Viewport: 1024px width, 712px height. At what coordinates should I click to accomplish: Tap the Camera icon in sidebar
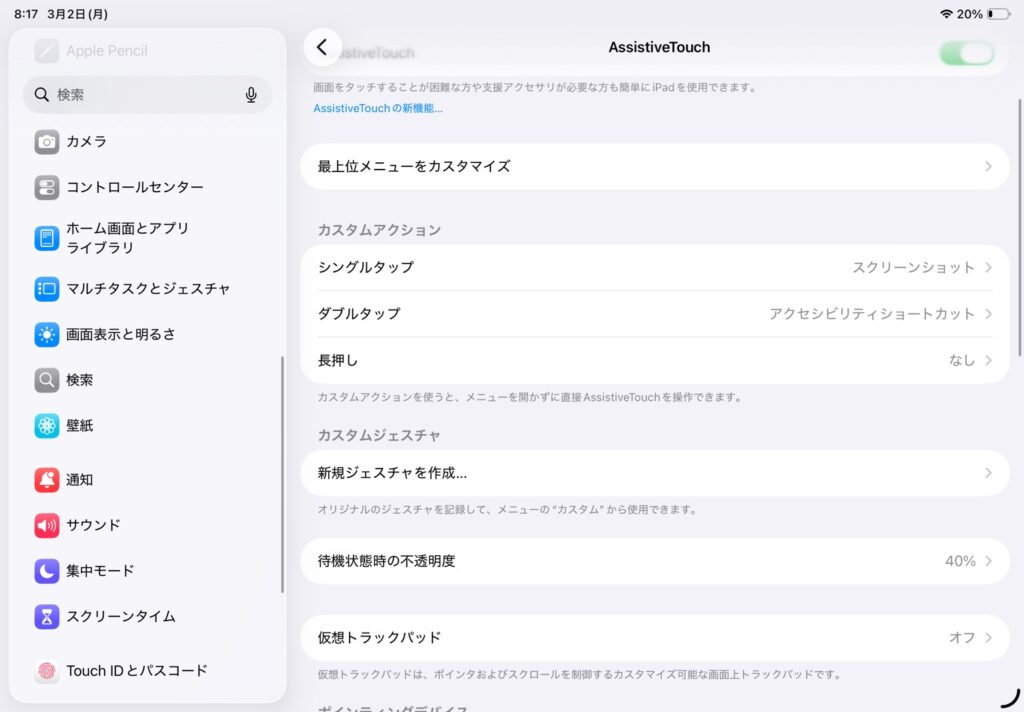point(47,142)
